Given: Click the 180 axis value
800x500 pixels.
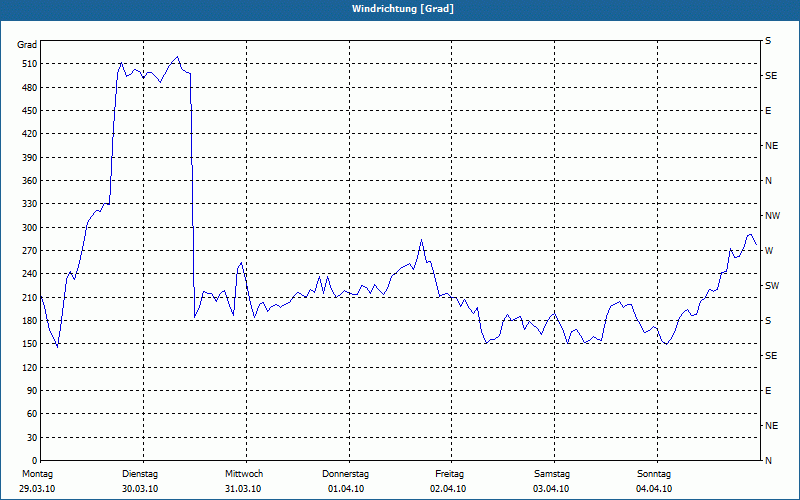Looking at the screenshot, I should point(29,321).
